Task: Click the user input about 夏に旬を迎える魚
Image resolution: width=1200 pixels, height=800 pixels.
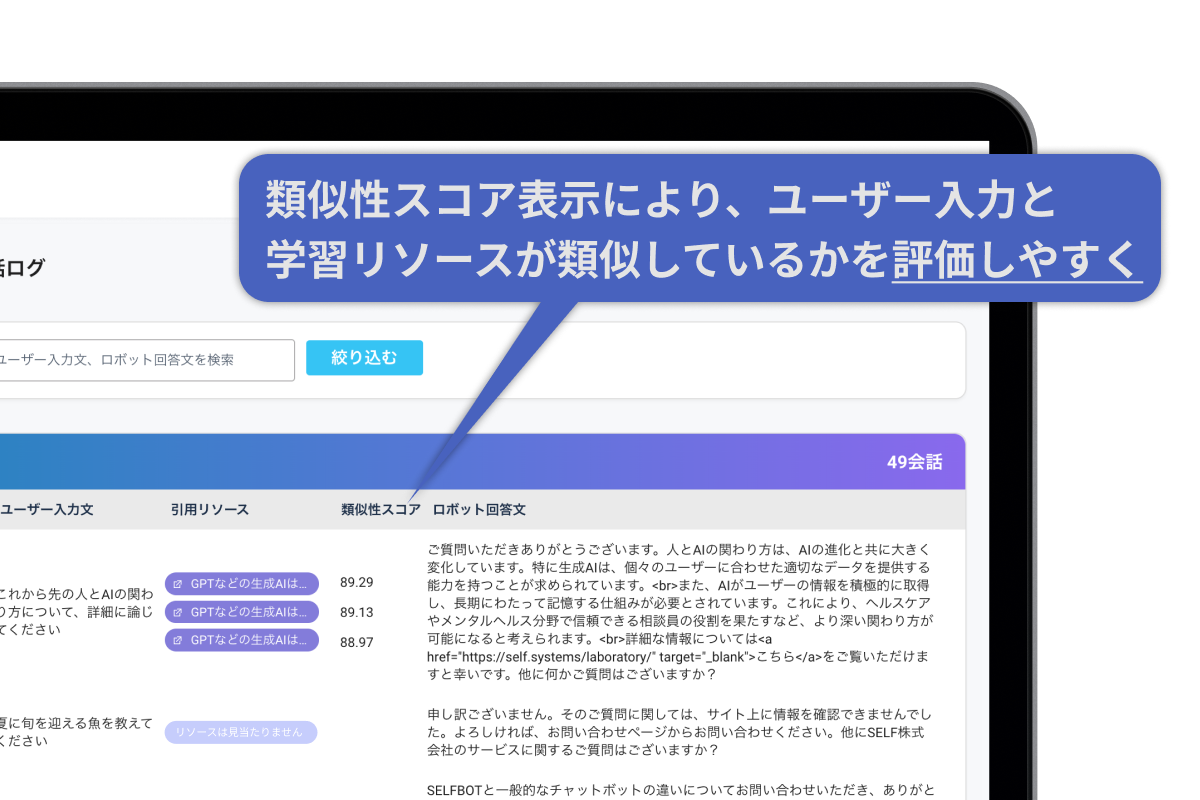Action: point(77,732)
